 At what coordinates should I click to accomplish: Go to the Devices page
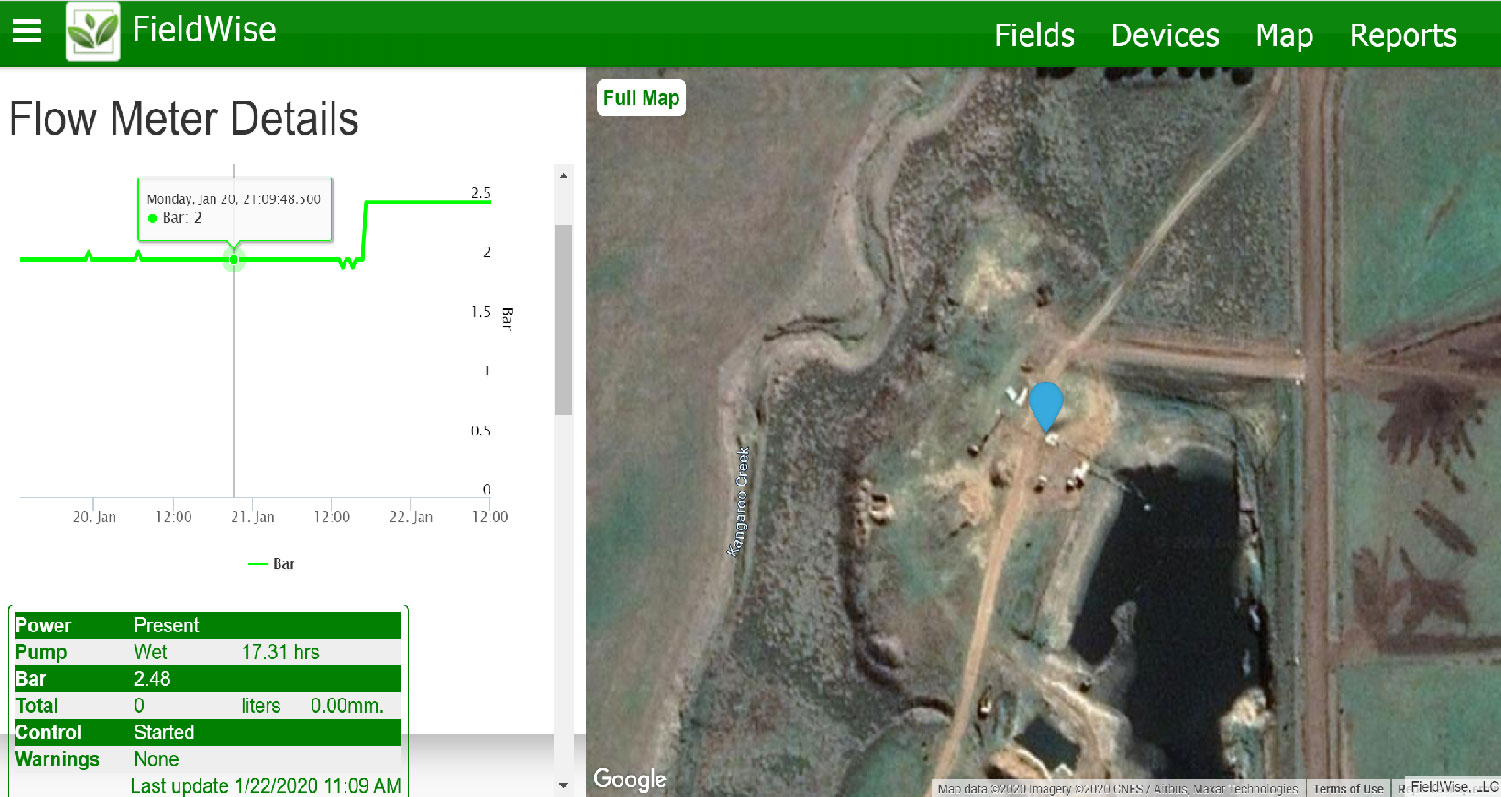[1165, 35]
